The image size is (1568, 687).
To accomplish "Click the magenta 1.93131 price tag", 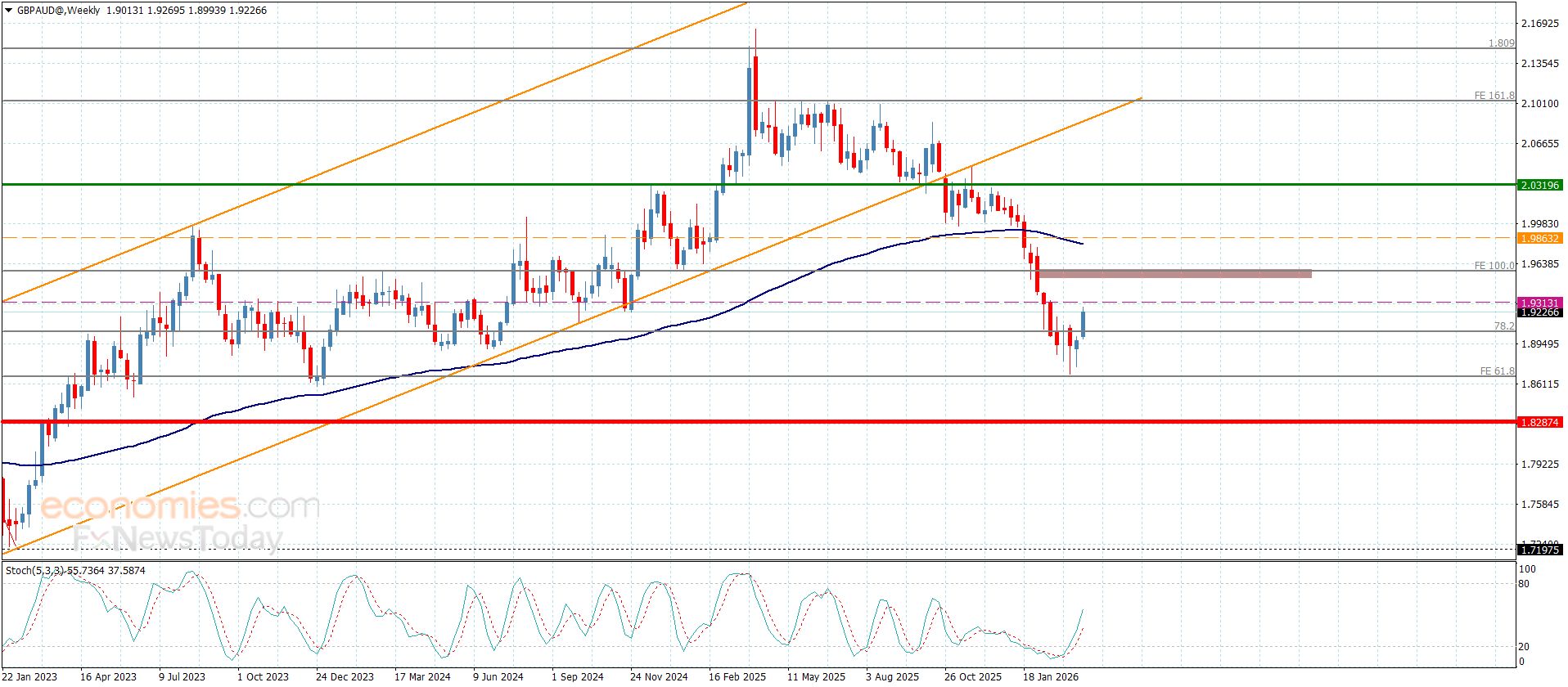I will 1539,303.
